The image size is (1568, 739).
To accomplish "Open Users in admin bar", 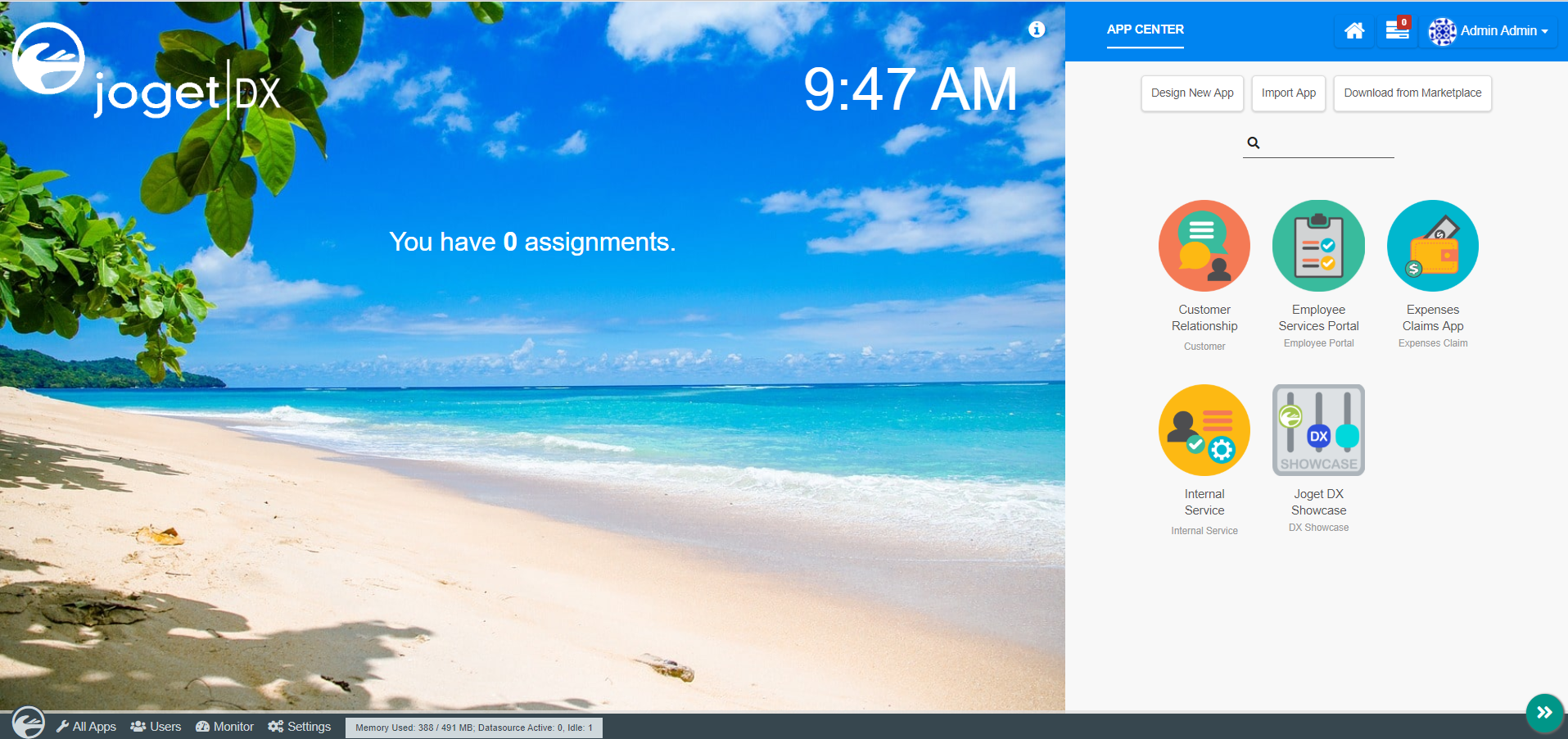I will (156, 727).
